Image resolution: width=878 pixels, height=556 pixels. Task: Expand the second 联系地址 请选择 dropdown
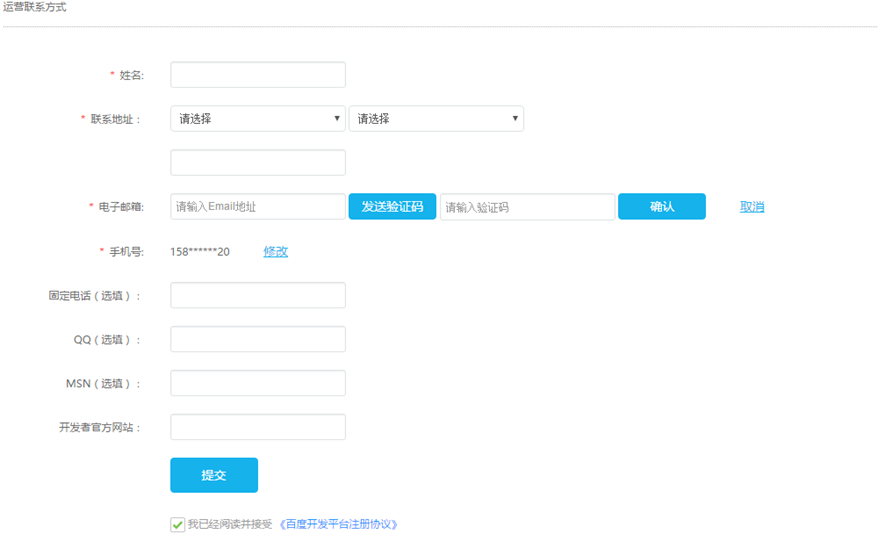pos(435,119)
